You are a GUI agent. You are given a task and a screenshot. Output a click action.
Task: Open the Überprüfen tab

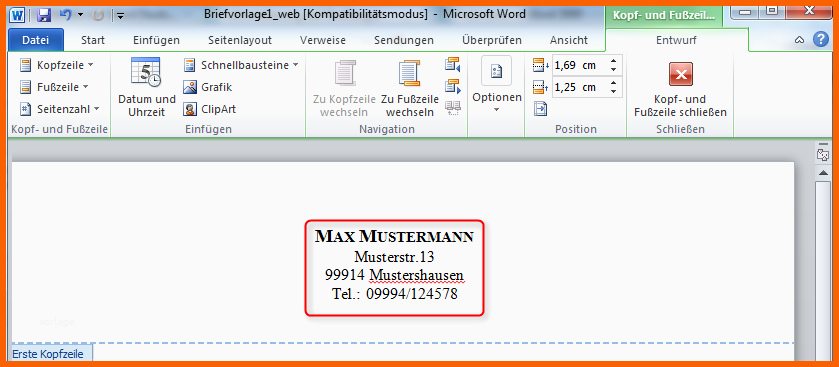click(x=492, y=40)
